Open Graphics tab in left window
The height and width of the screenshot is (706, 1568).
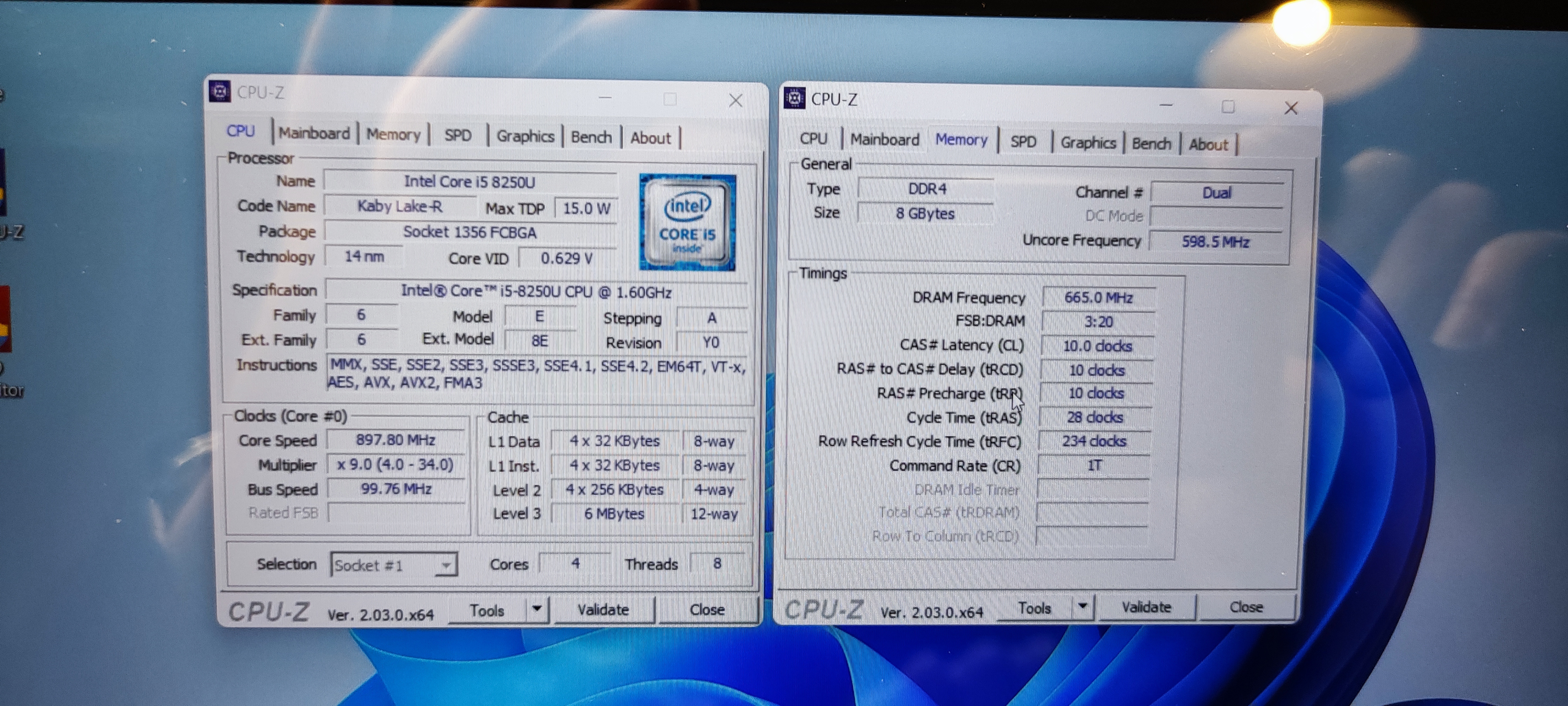coord(525,137)
